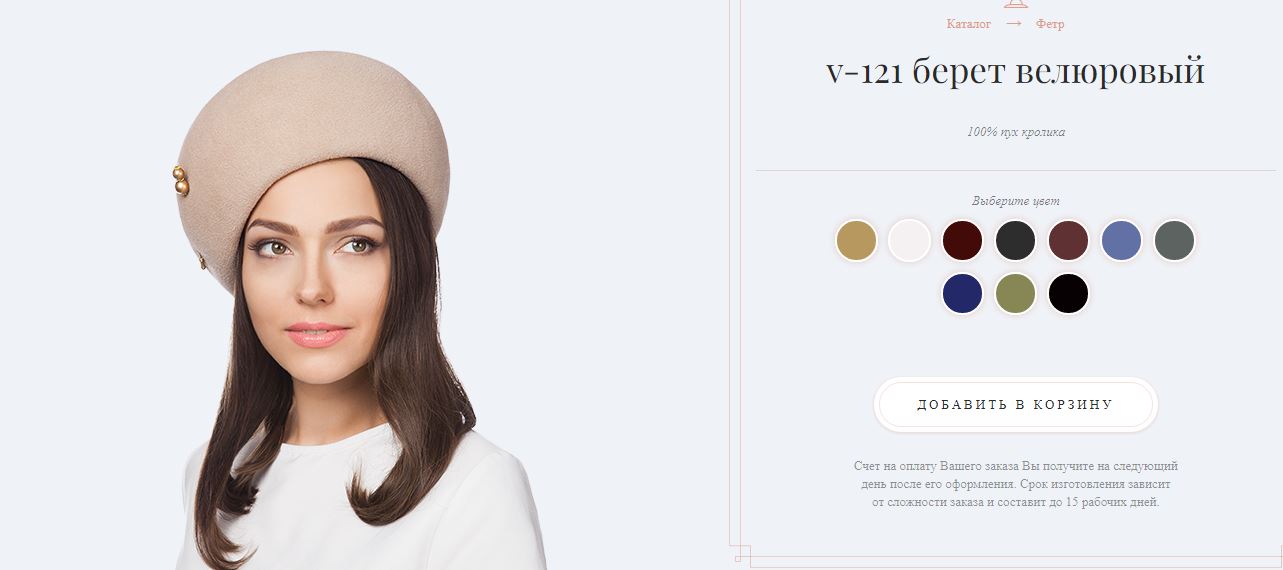Viewport: 1283px width, 570px height.
Task: Click the golden pin on the beret
Action: tap(181, 181)
